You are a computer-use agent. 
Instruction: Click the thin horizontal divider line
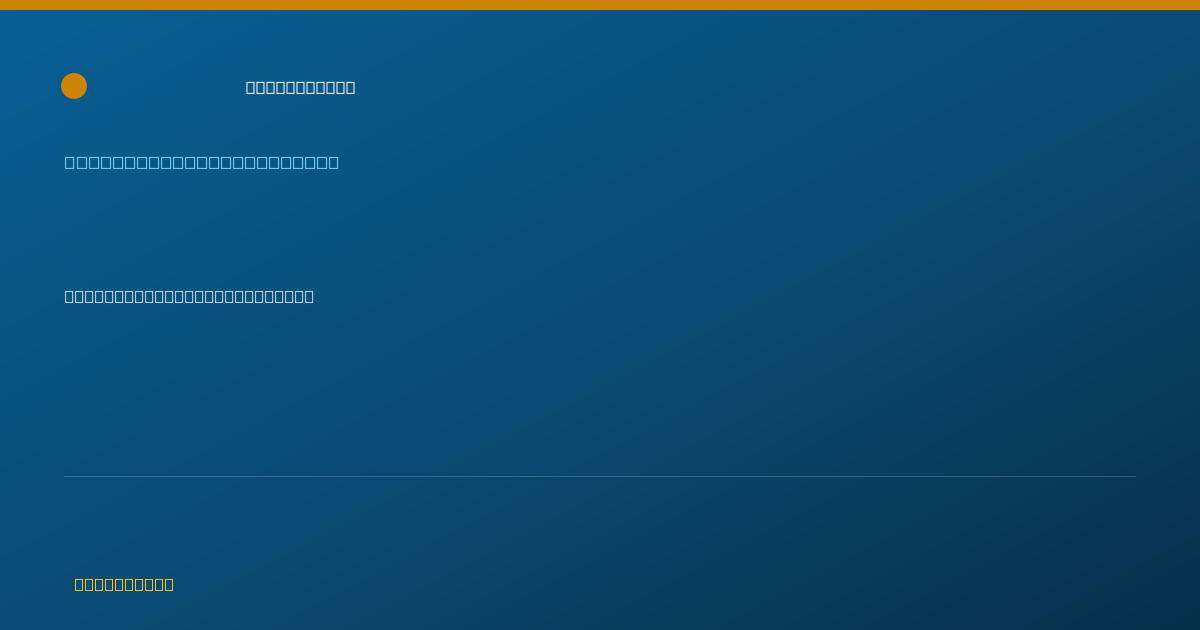click(x=600, y=476)
